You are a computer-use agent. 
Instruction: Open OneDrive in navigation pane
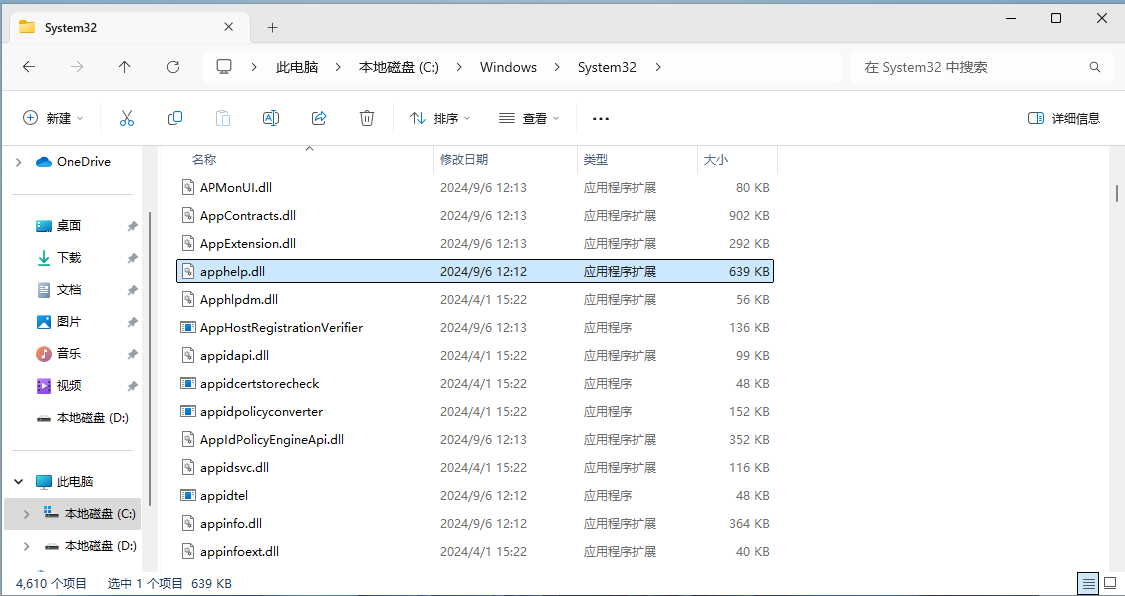(74, 162)
